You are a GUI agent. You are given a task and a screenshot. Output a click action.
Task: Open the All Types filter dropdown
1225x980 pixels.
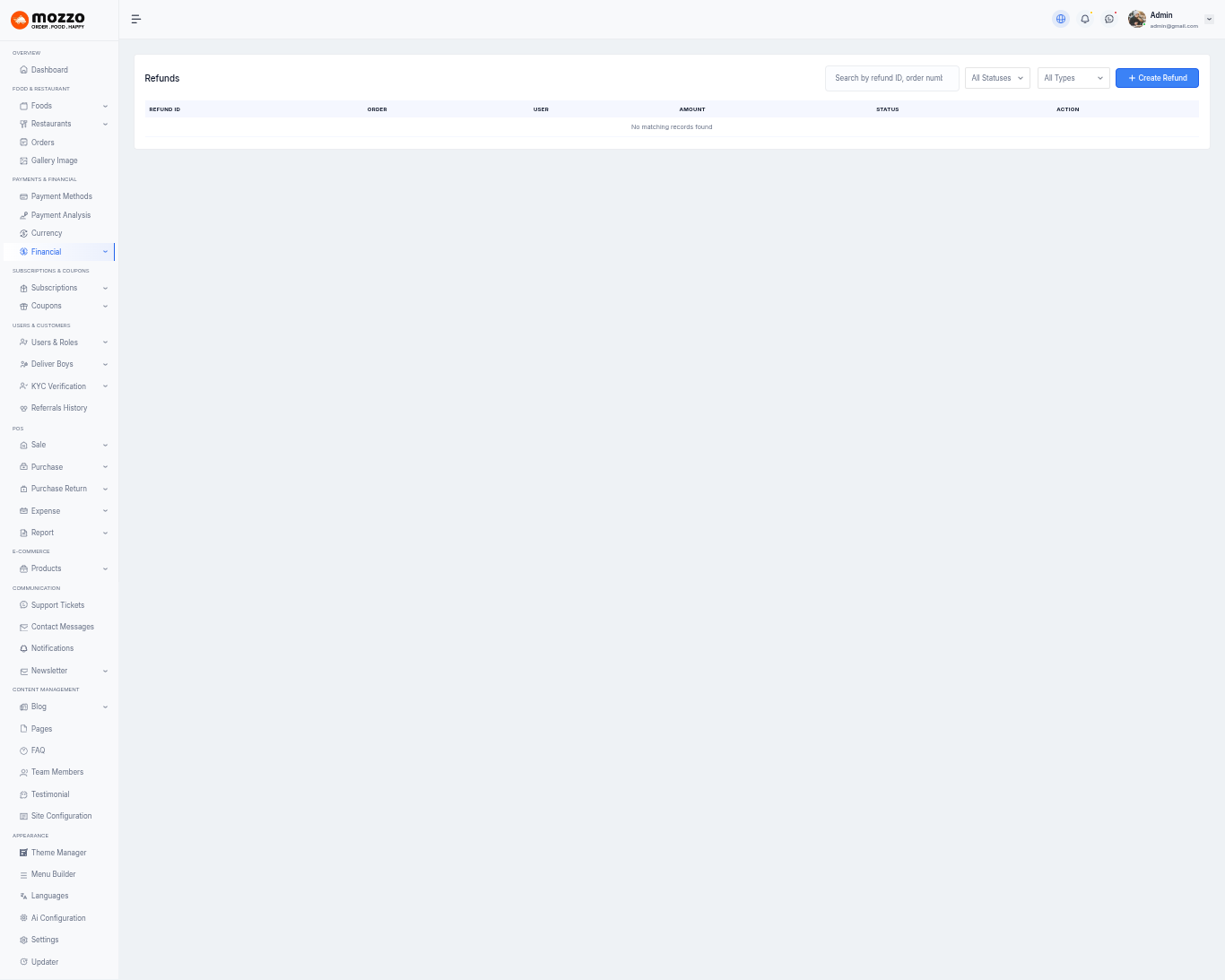pyautogui.click(x=1073, y=78)
